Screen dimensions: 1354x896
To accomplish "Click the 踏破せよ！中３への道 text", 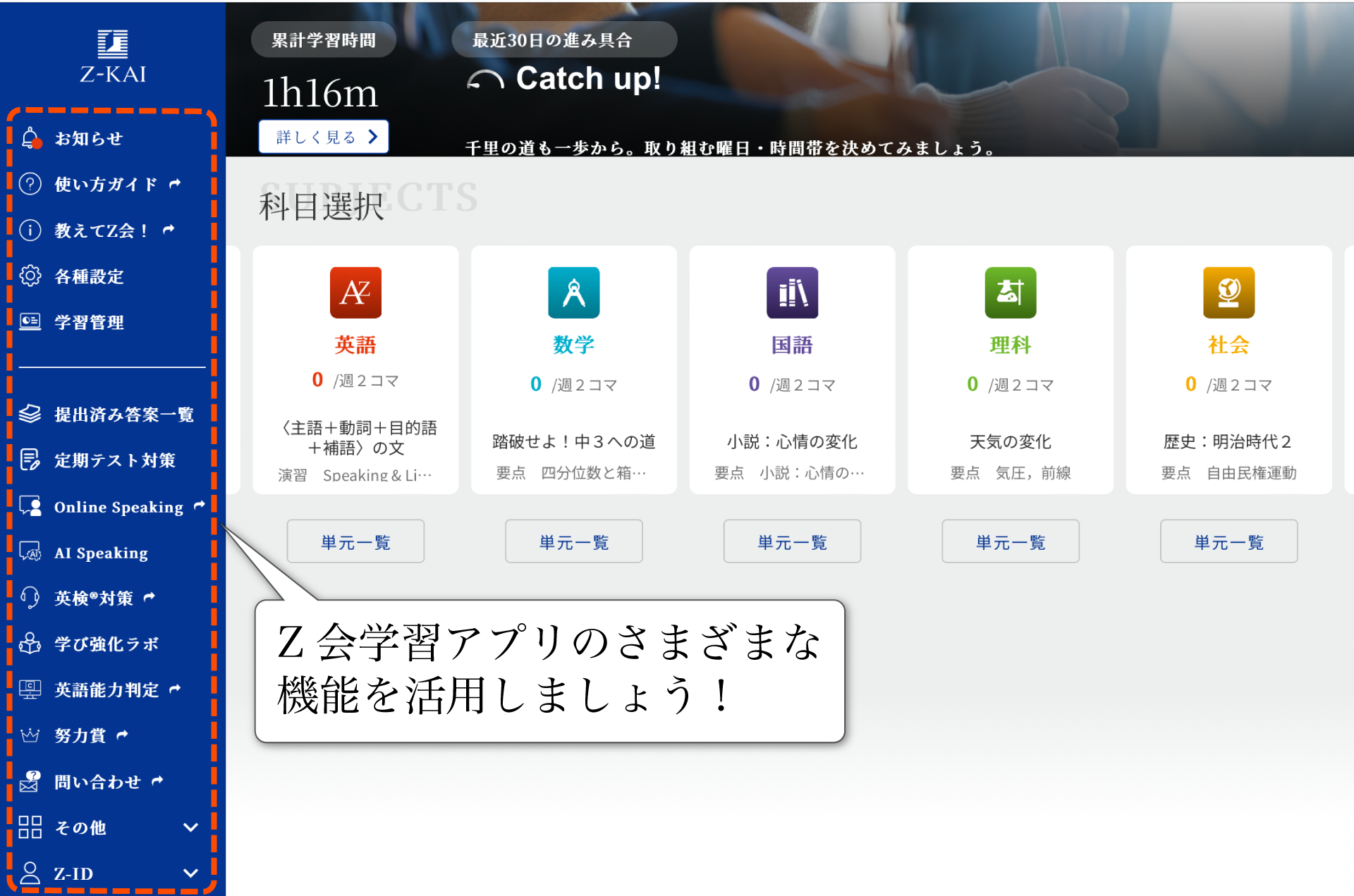I will tap(574, 441).
